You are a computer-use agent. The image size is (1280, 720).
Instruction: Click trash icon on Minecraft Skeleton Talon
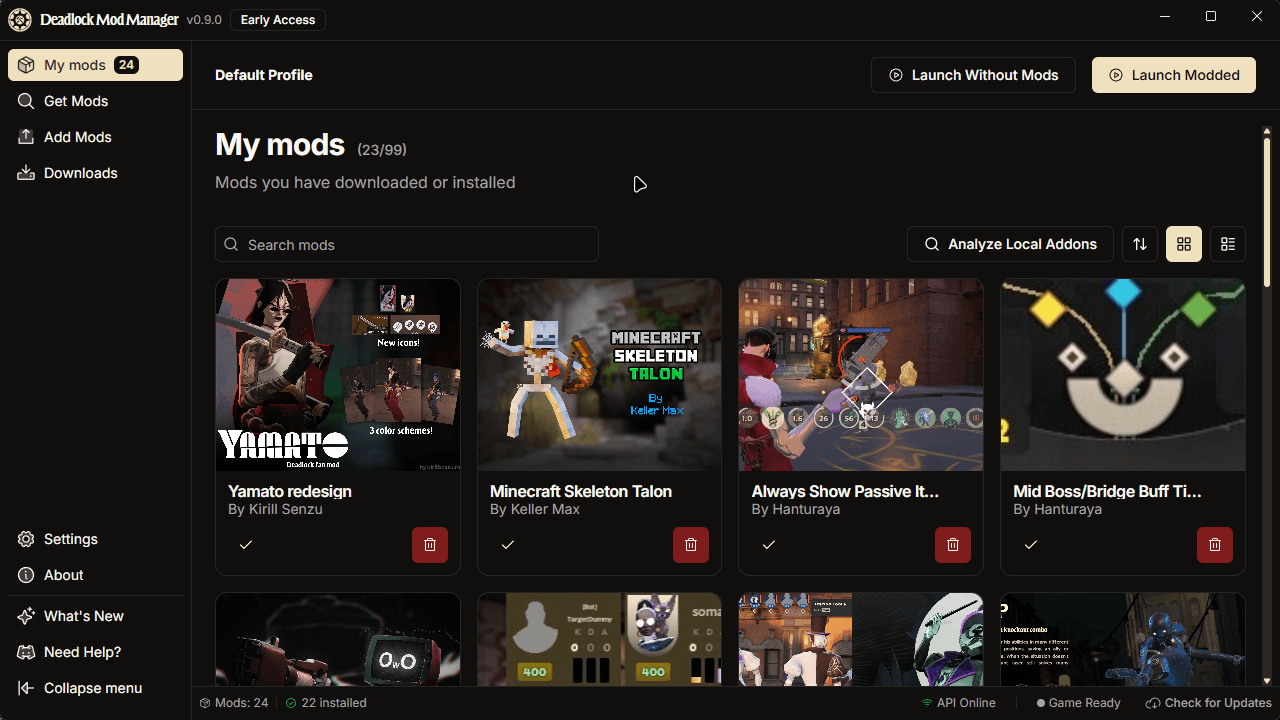[x=691, y=545]
